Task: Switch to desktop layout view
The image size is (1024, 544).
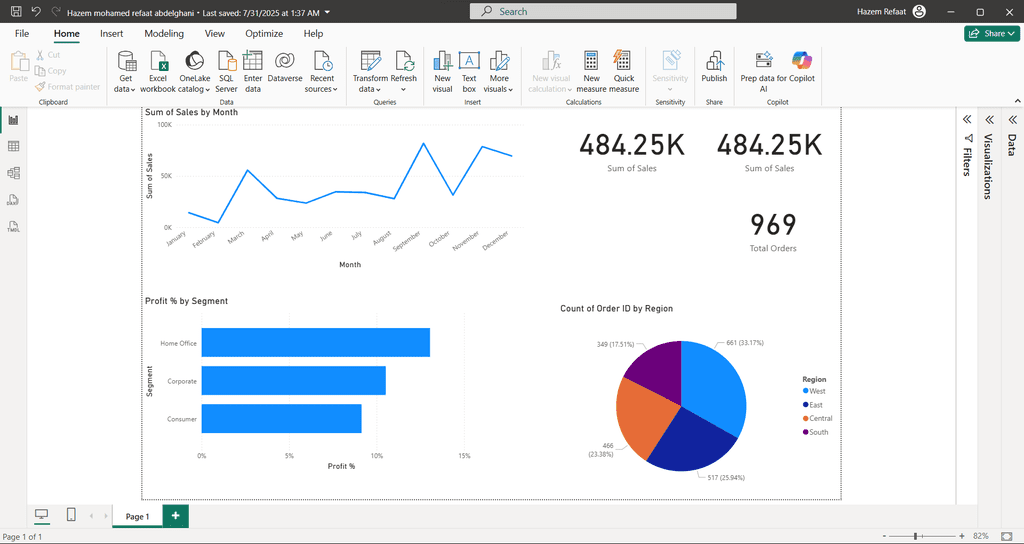Action: coord(42,515)
